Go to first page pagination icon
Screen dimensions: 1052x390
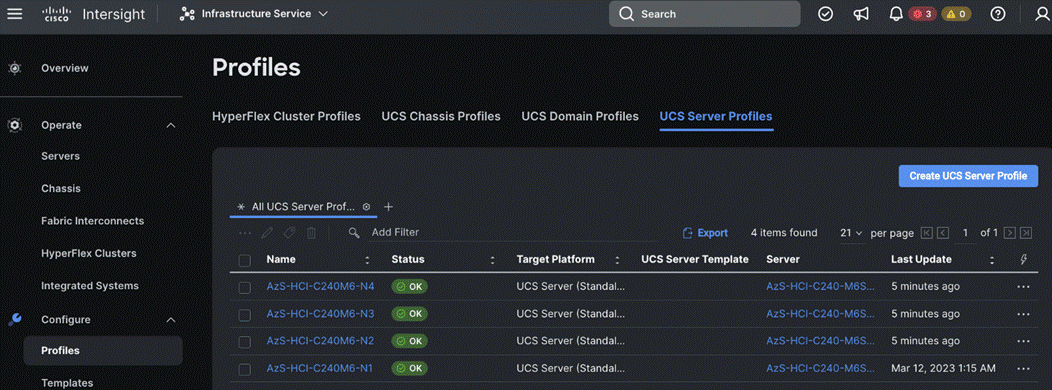point(927,233)
